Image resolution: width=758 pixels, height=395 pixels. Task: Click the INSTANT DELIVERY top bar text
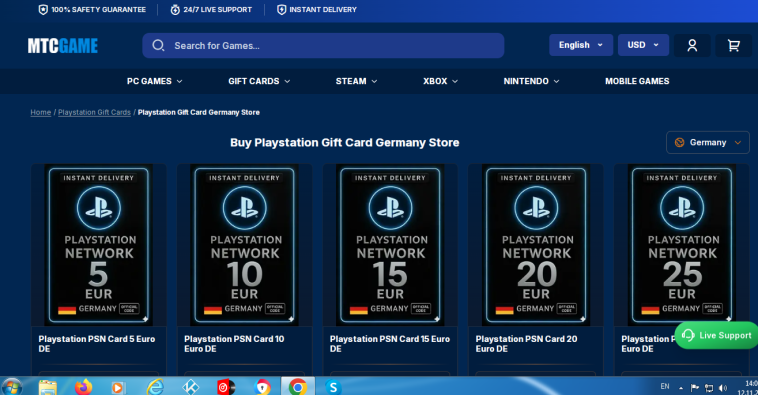(x=323, y=10)
